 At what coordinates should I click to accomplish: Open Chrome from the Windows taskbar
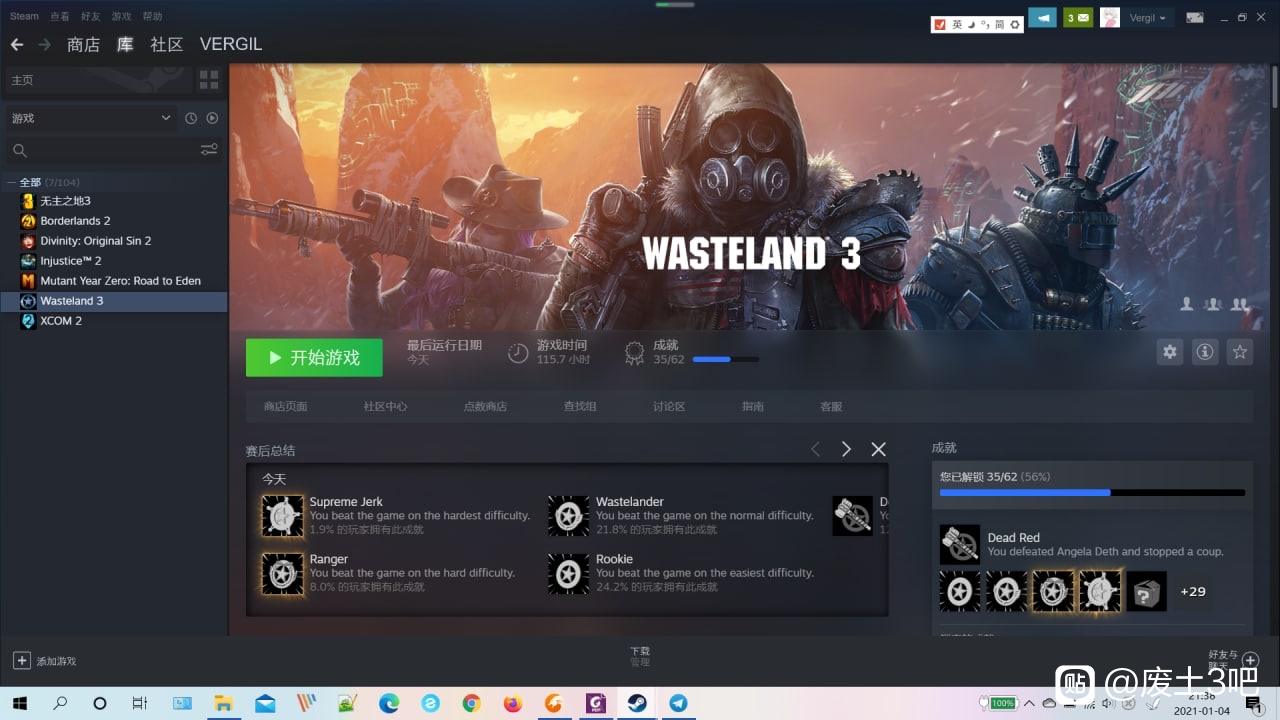tap(471, 703)
